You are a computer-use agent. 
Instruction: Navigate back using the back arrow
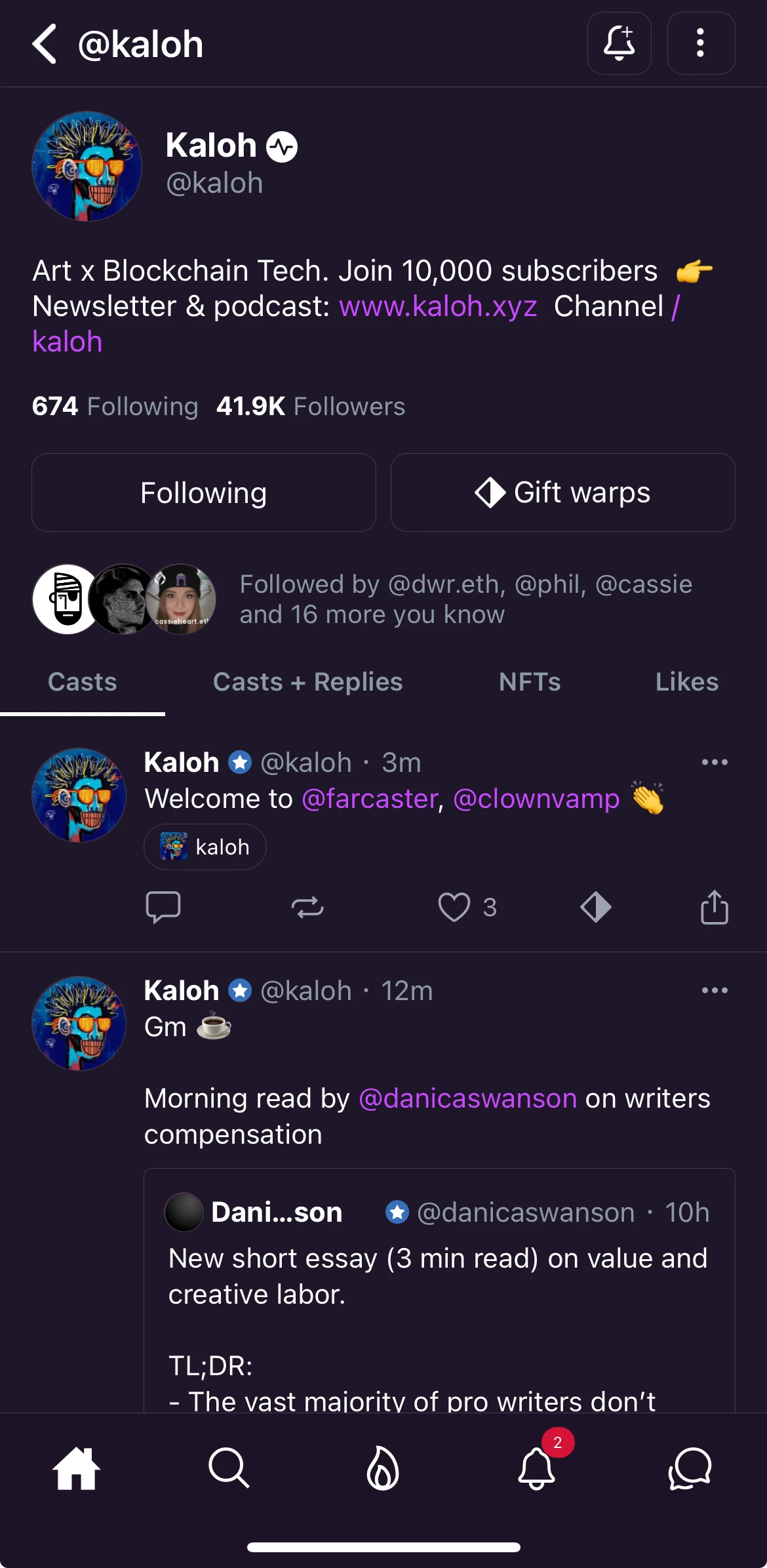click(x=43, y=43)
